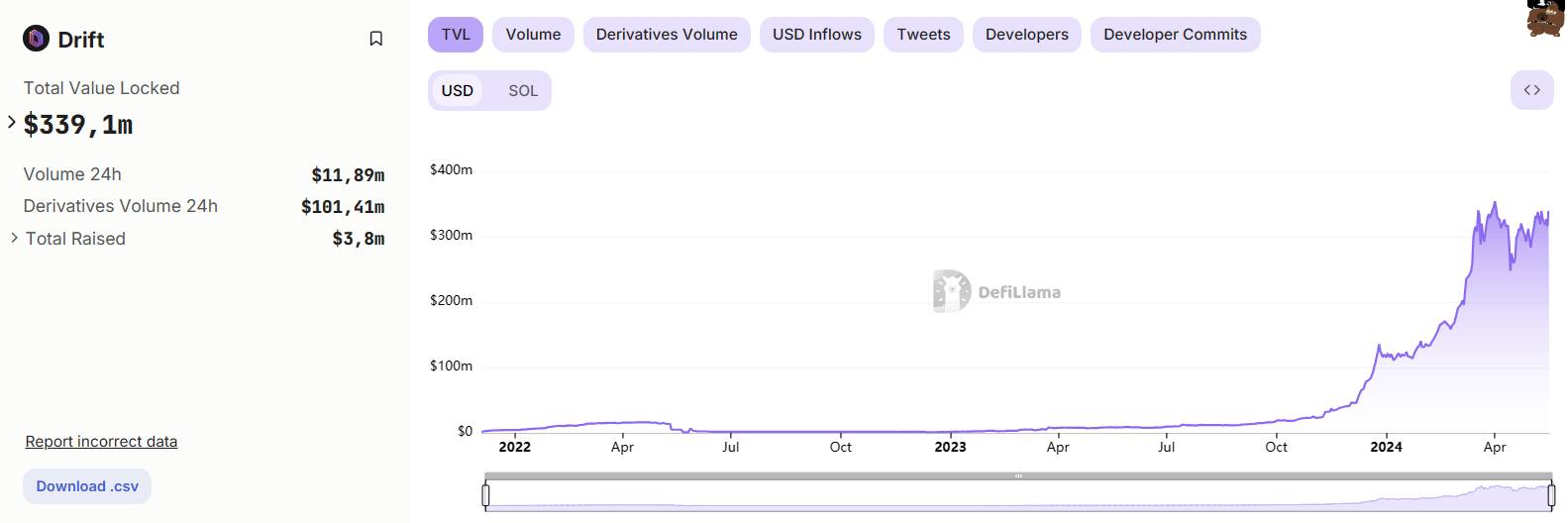Toggle the TVL chart metric
The image size is (1568, 523).
(x=456, y=35)
